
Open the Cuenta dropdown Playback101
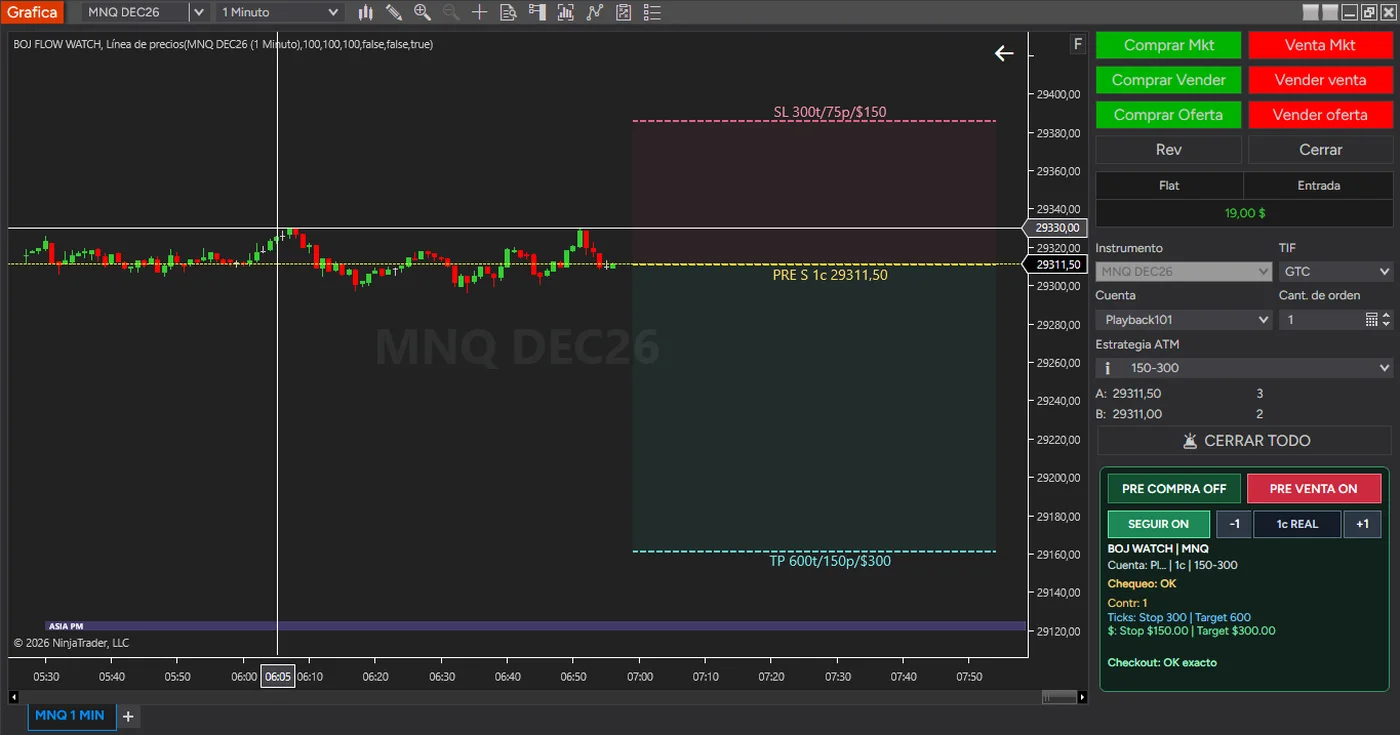tap(1184, 320)
